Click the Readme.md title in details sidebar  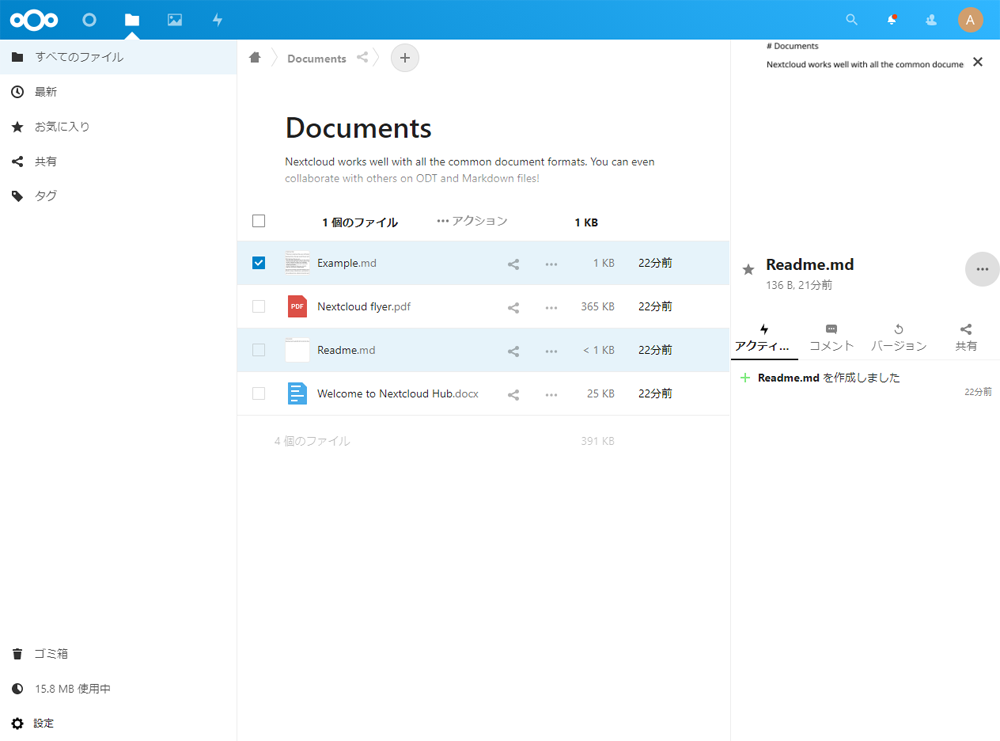[810, 265]
